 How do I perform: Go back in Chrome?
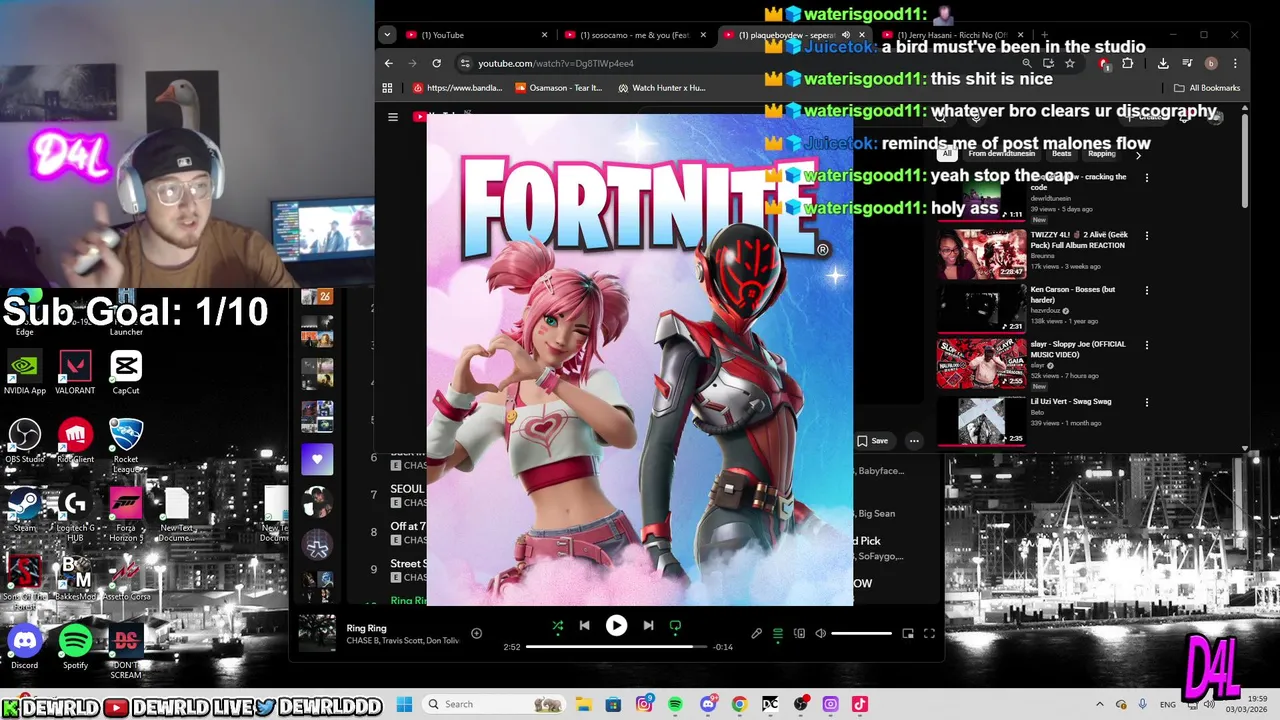click(x=389, y=63)
